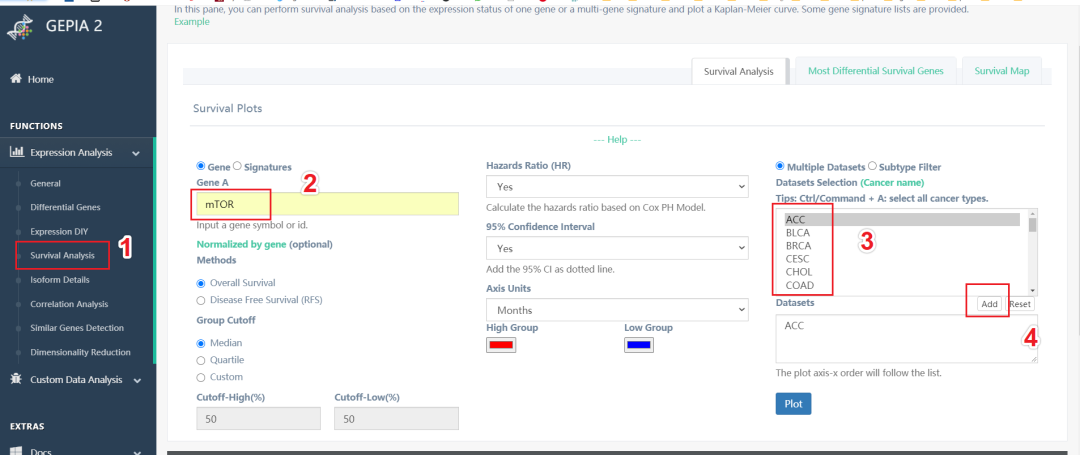The width and height of the screenshot is (1080, 455).
Task: Set Group Cutoff to Custom
Action: pyautogui.click(x=201, y=377)
